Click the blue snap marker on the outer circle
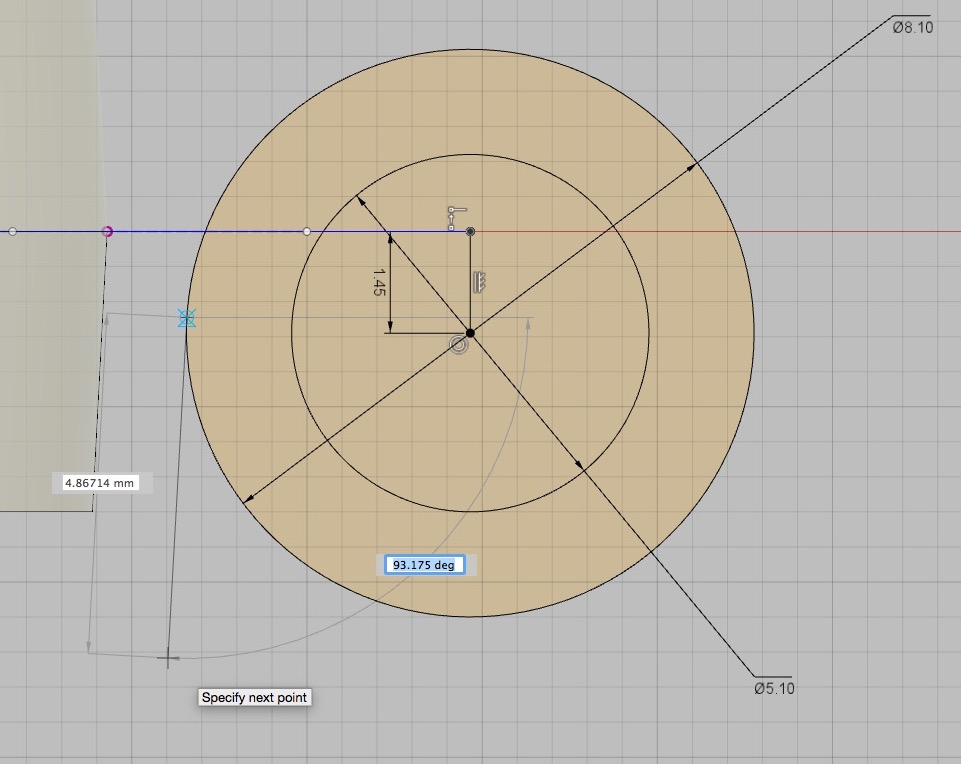 pyautogui.click(x=187, y=318)
